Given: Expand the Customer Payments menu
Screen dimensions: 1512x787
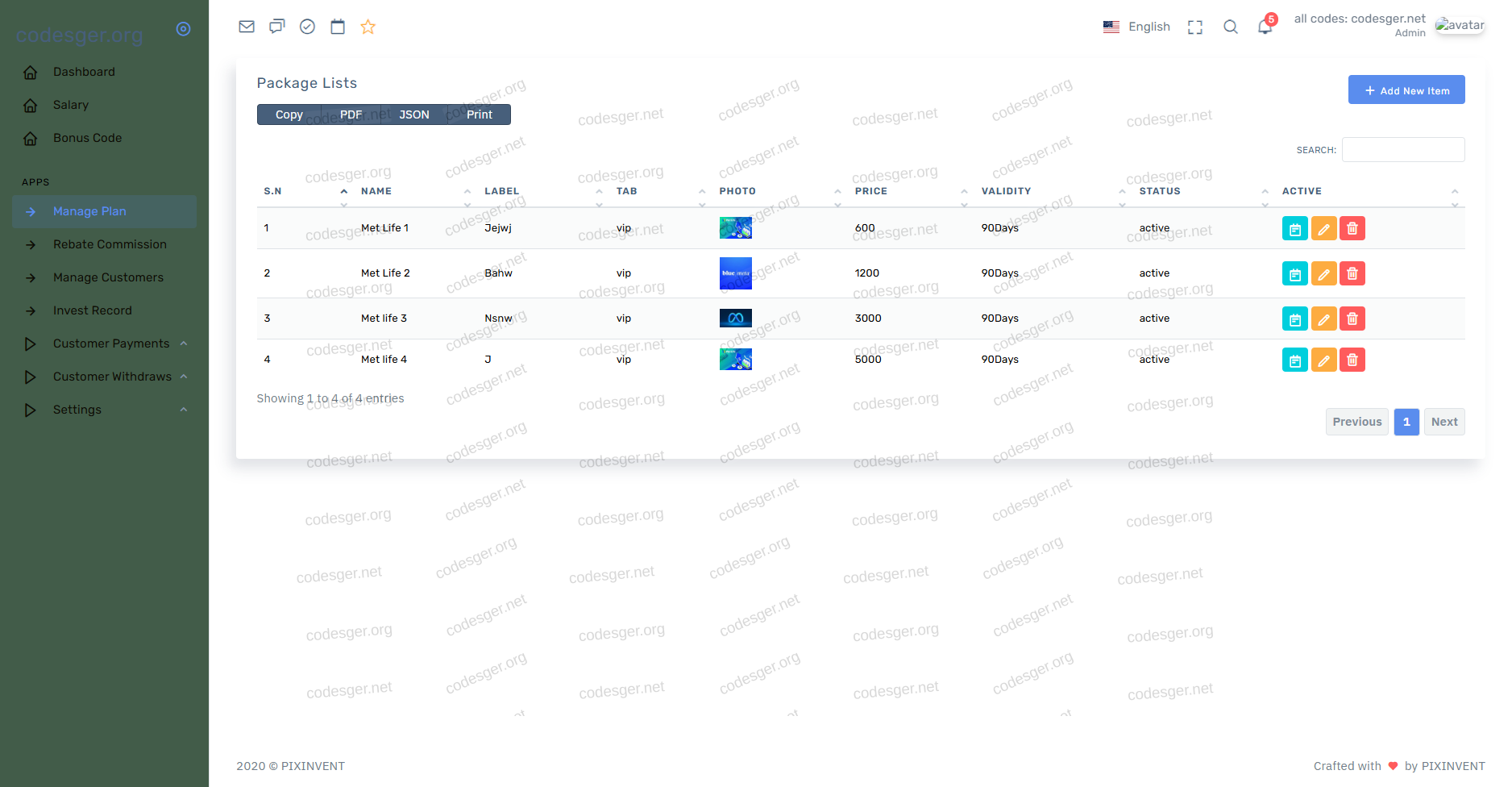Looking at the screenshot, I should [x=111, y=344].
